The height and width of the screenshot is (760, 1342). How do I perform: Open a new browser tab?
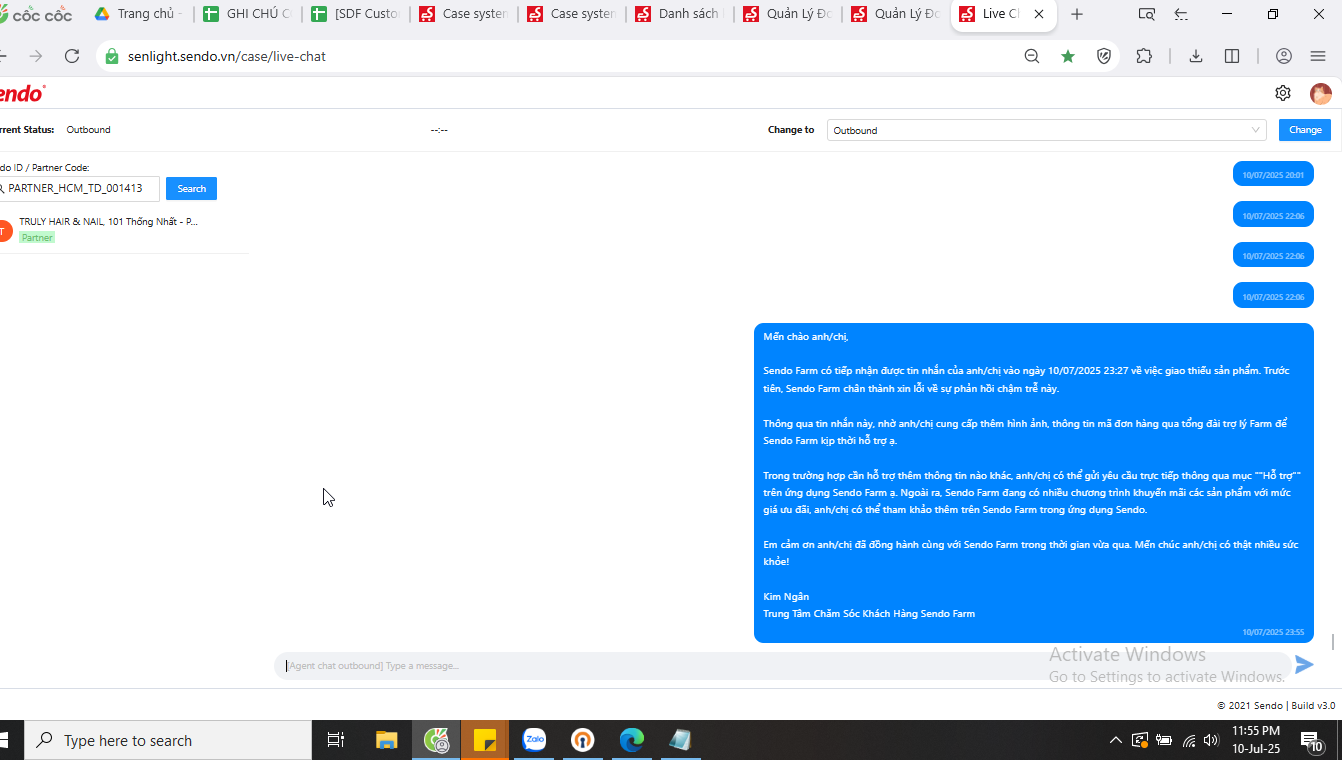tap(1077, 14)
